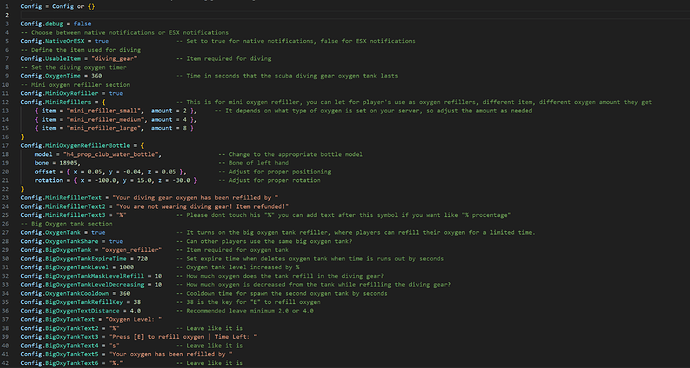Click the "Config.NativeOrESX" variable name

[x=52, y=41]
